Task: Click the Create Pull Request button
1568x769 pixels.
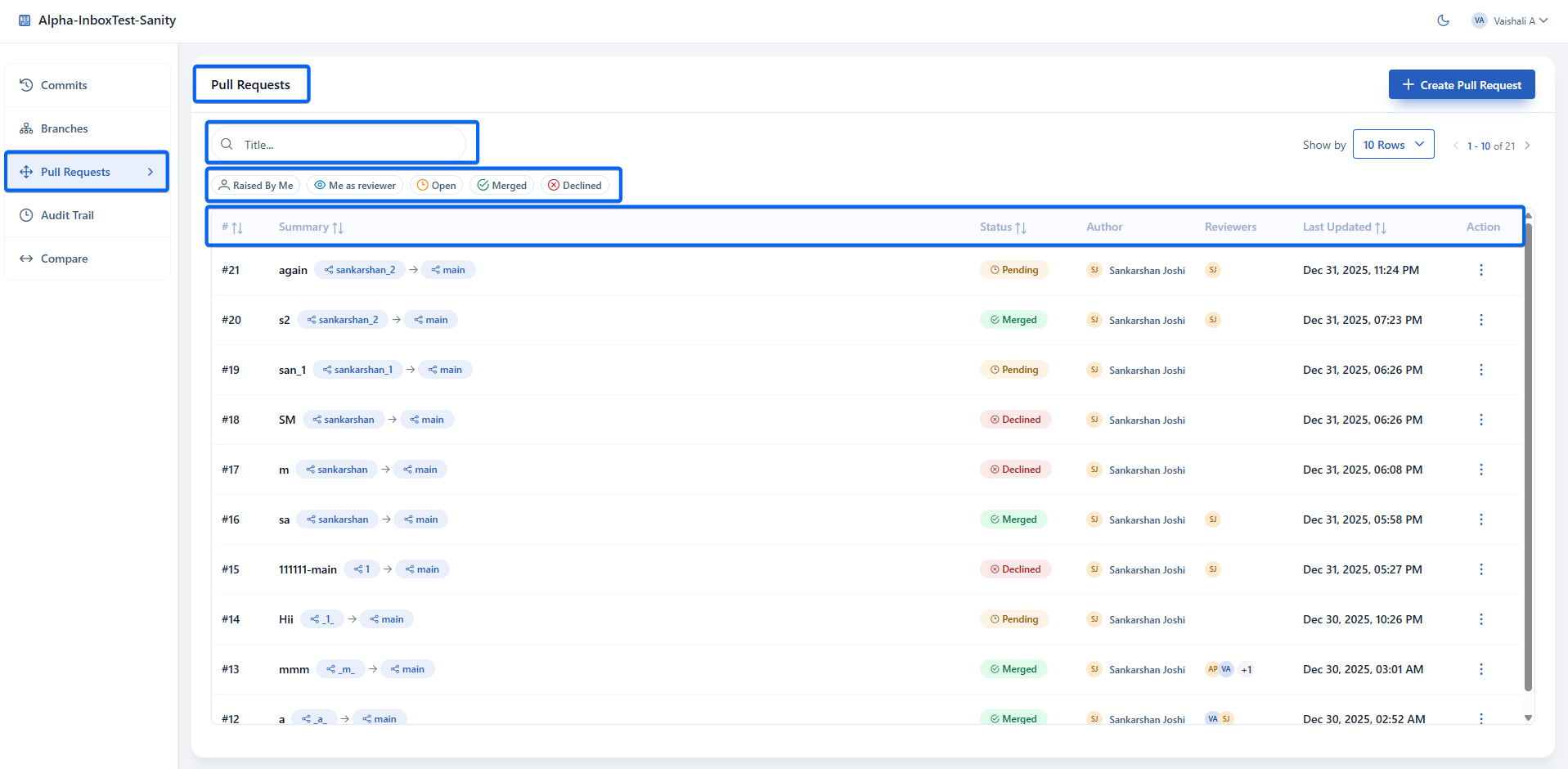Action: [x=1462, y=84]
